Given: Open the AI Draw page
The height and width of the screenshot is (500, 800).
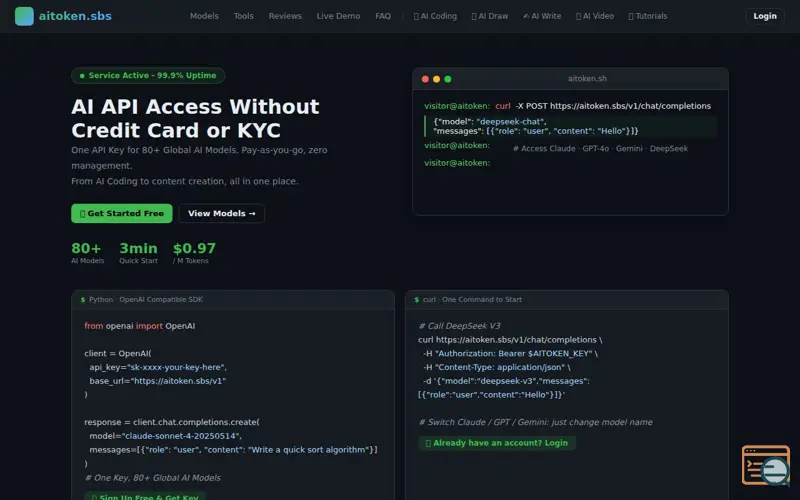Looking at the screenshot, I should tap(490, 16).
